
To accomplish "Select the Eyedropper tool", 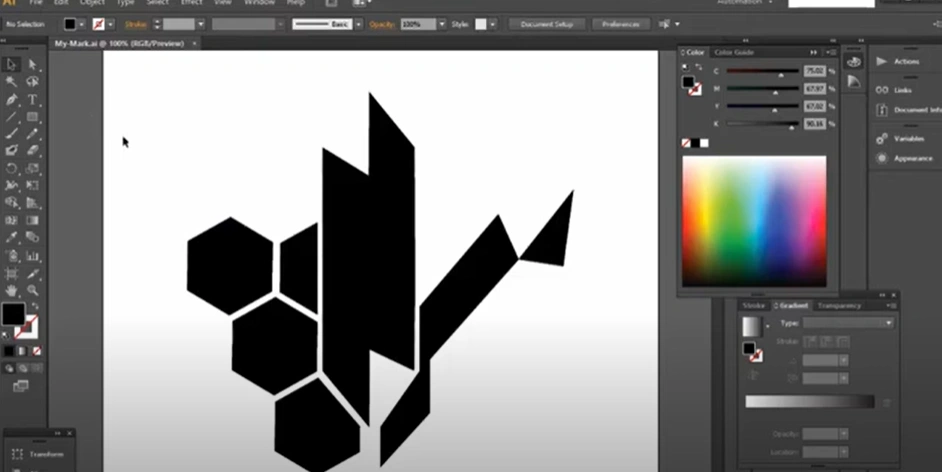I will [11, 238].
